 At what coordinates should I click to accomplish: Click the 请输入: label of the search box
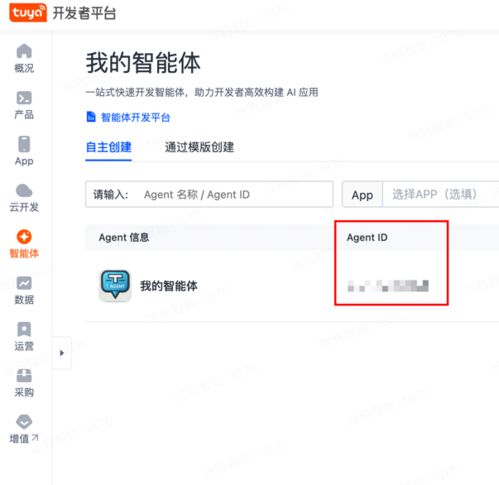point(111,194)
